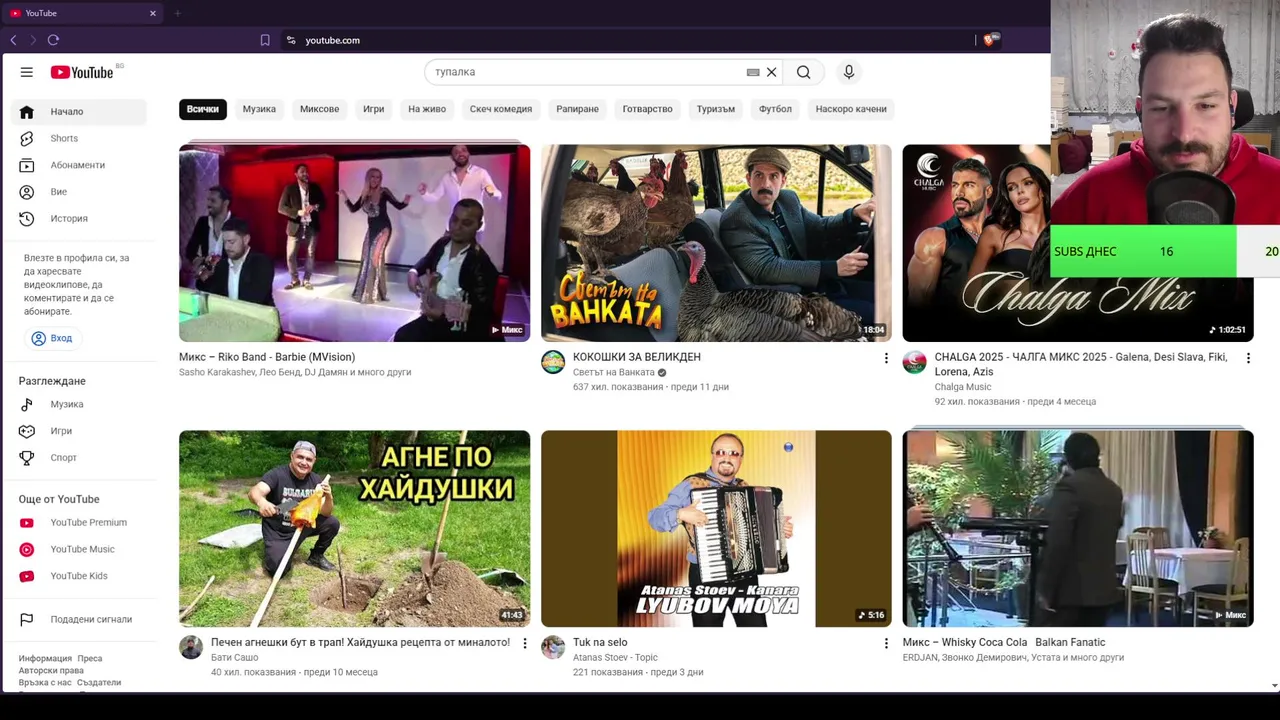Open Музика under Разглеждане
This screenshot has height=720, width=1280.
coord(80,404)
